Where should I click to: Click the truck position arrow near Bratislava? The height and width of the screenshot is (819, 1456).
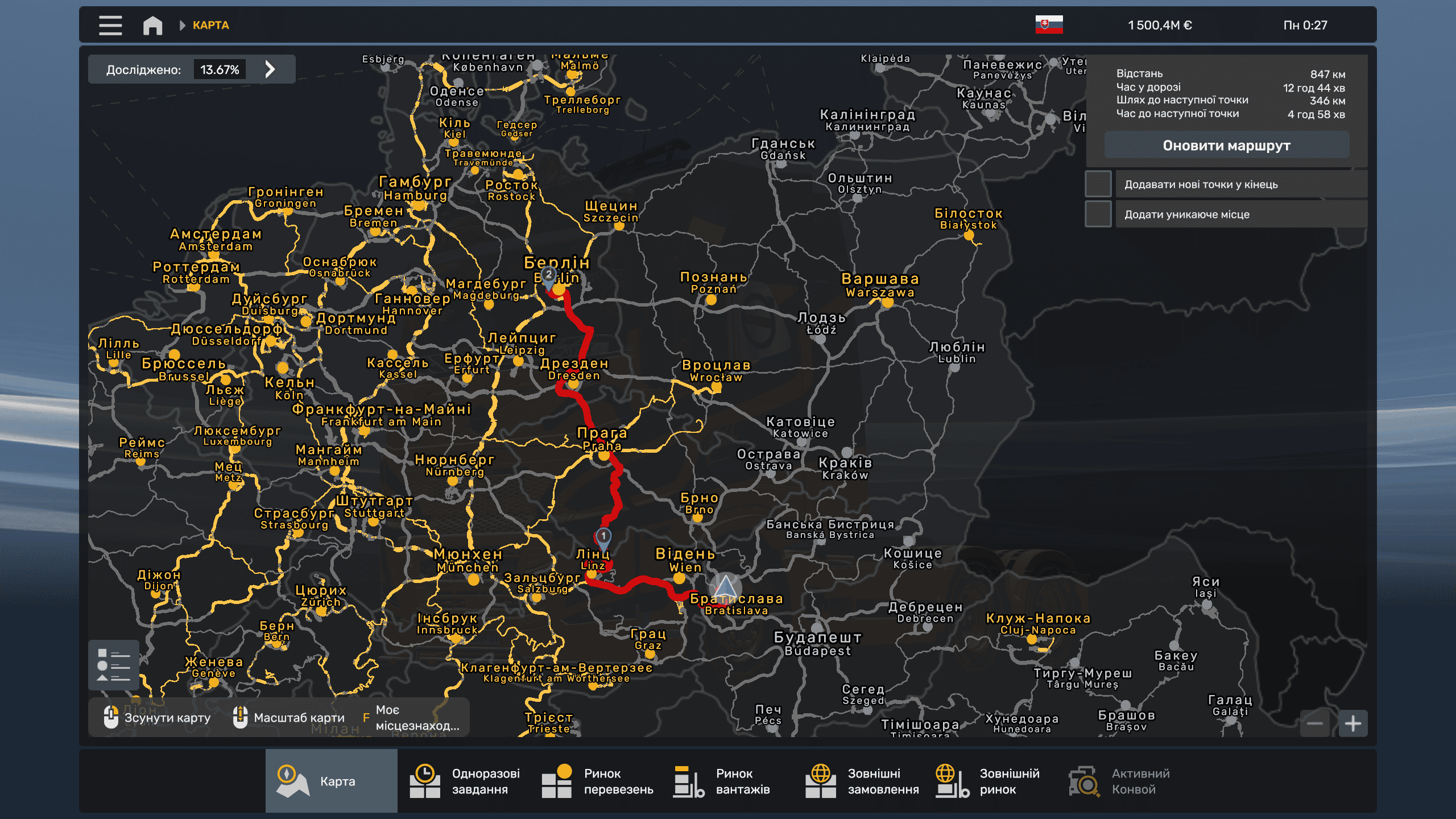pos(725,586)
